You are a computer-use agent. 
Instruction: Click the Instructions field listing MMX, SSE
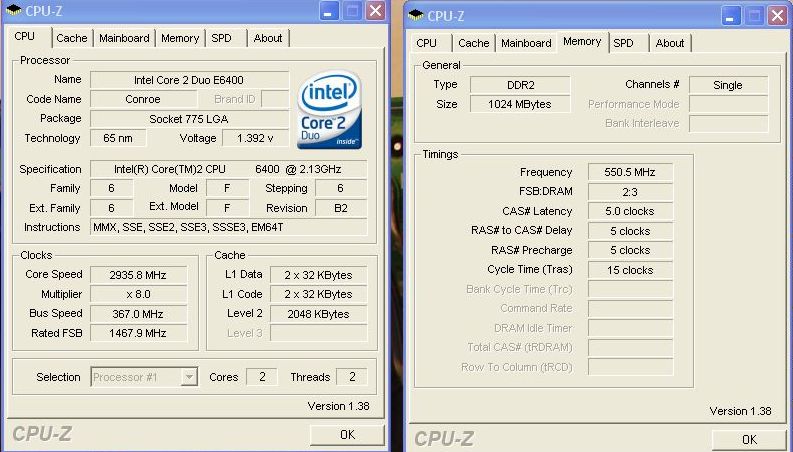point(228,228)
